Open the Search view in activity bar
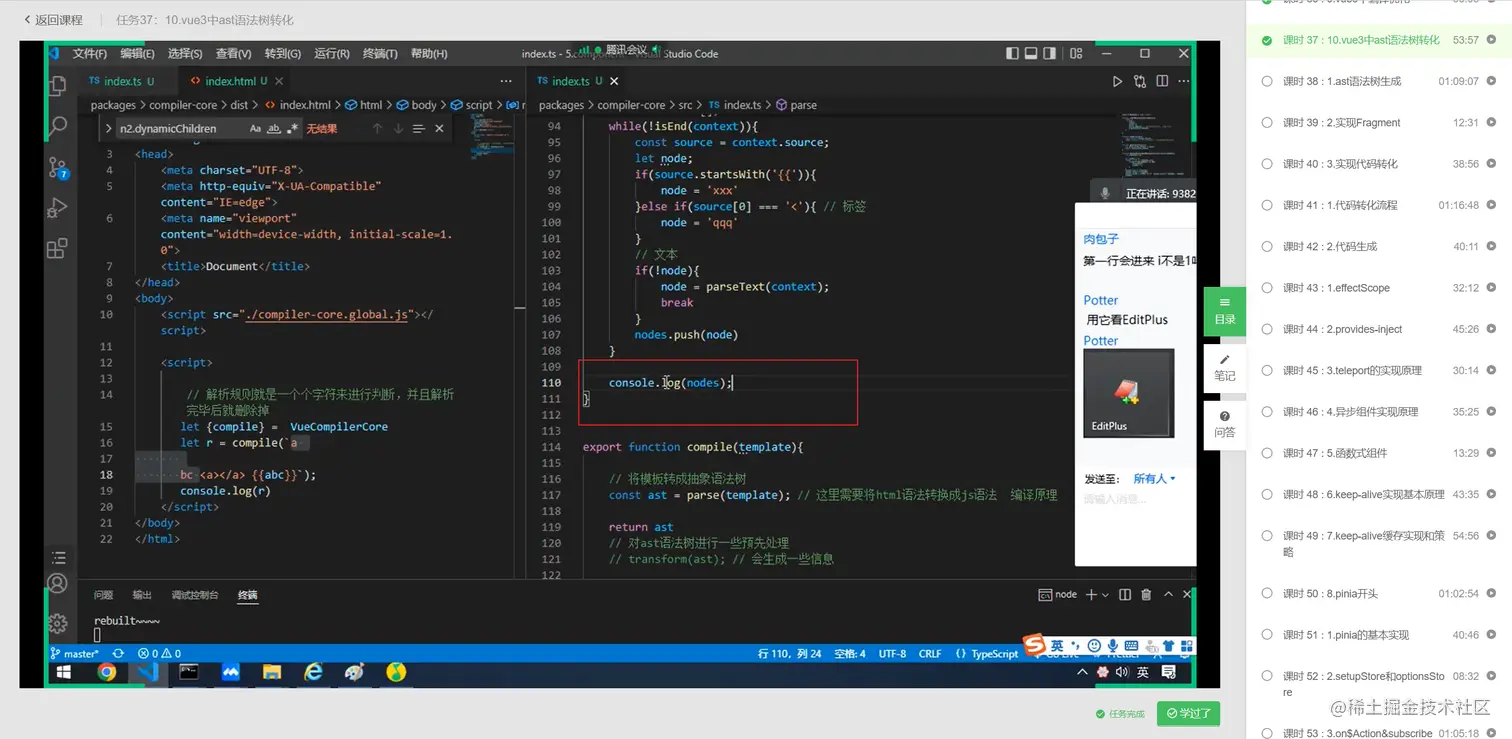1512x739 pixels. coord(58,126)
